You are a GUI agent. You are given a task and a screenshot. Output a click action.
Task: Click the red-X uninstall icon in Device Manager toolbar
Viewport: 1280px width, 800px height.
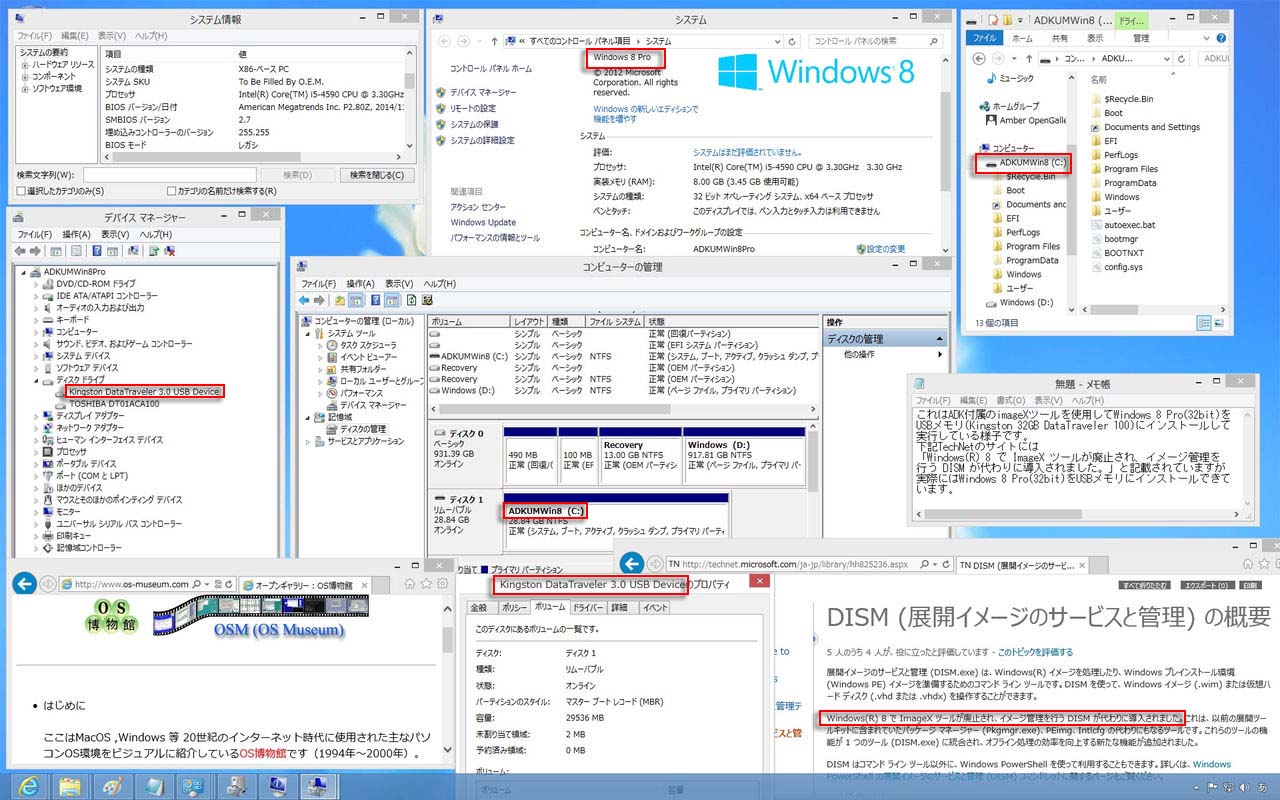click(x=169, y=250)
